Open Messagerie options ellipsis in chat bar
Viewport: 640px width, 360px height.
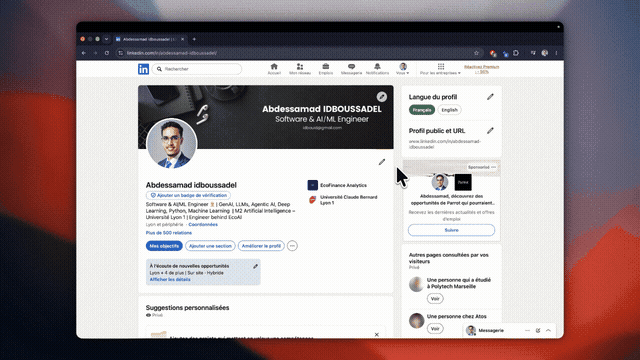[x=527, y=331]
